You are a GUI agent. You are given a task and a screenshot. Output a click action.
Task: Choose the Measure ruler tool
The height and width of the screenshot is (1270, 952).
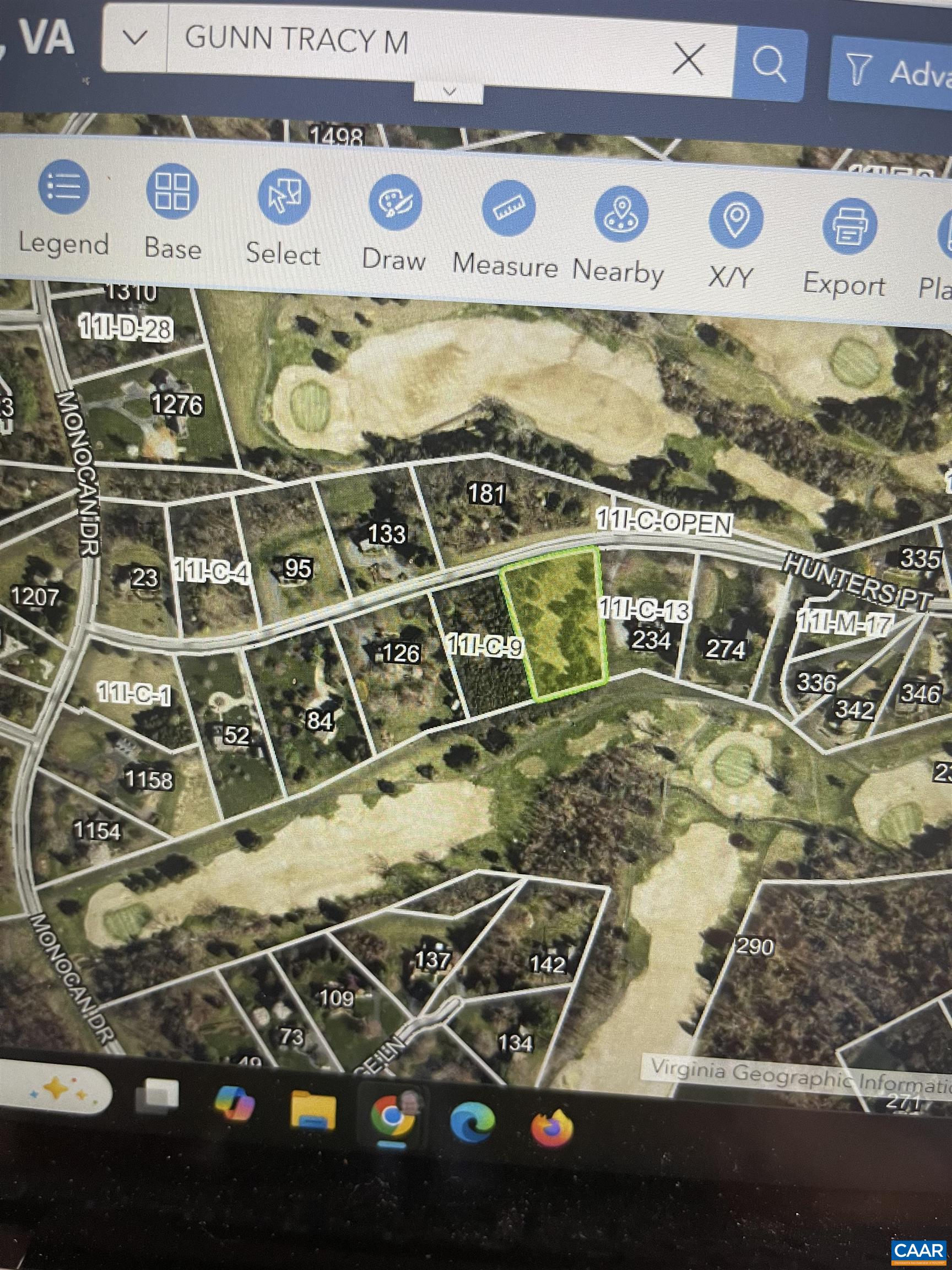point(508,208)
